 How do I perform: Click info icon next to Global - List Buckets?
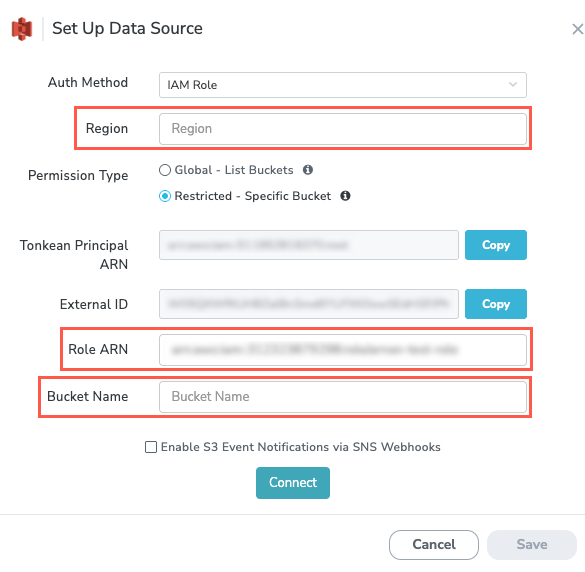pos(308,170)
